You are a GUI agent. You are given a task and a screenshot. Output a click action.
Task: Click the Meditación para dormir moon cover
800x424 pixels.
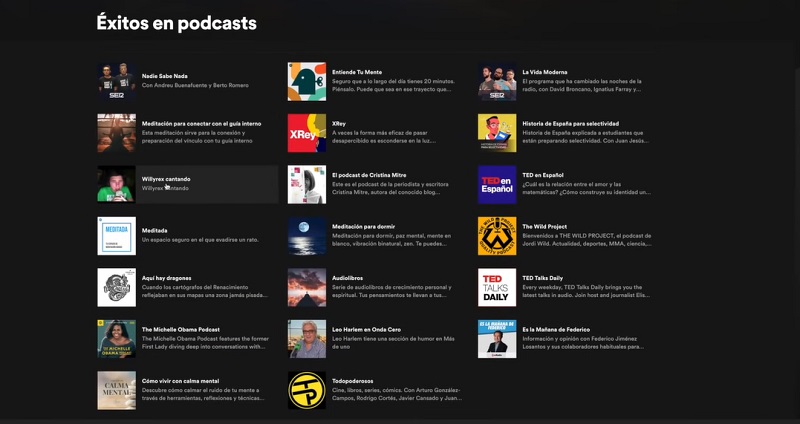[307, 236]
